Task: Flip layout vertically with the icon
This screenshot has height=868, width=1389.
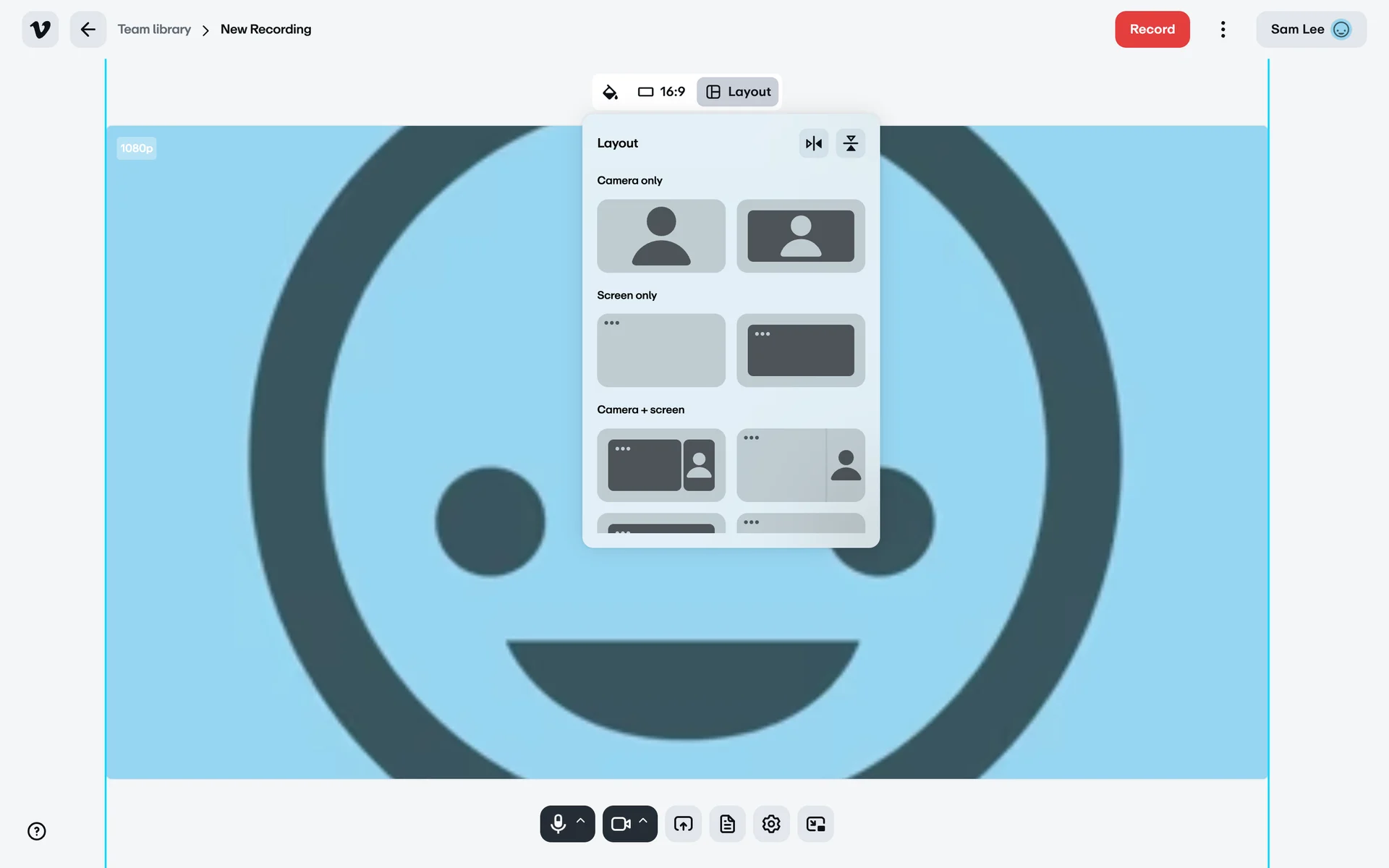Action: coord(850,143)
